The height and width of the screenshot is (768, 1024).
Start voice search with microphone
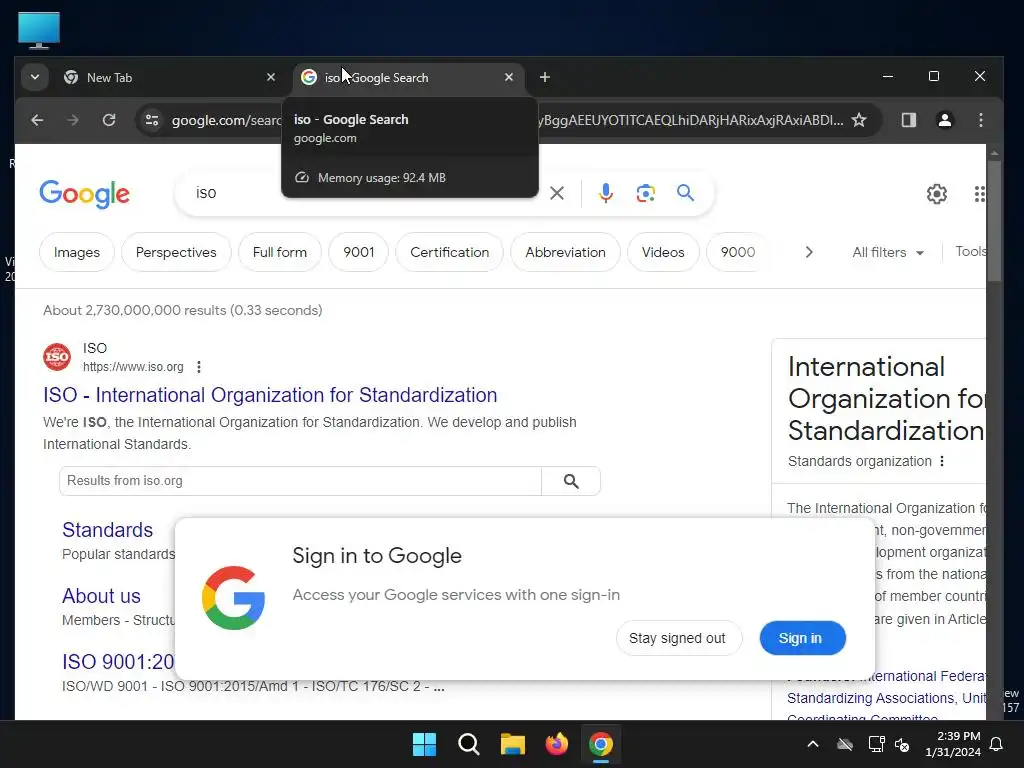pyautogui.click(x=606, y=193)
